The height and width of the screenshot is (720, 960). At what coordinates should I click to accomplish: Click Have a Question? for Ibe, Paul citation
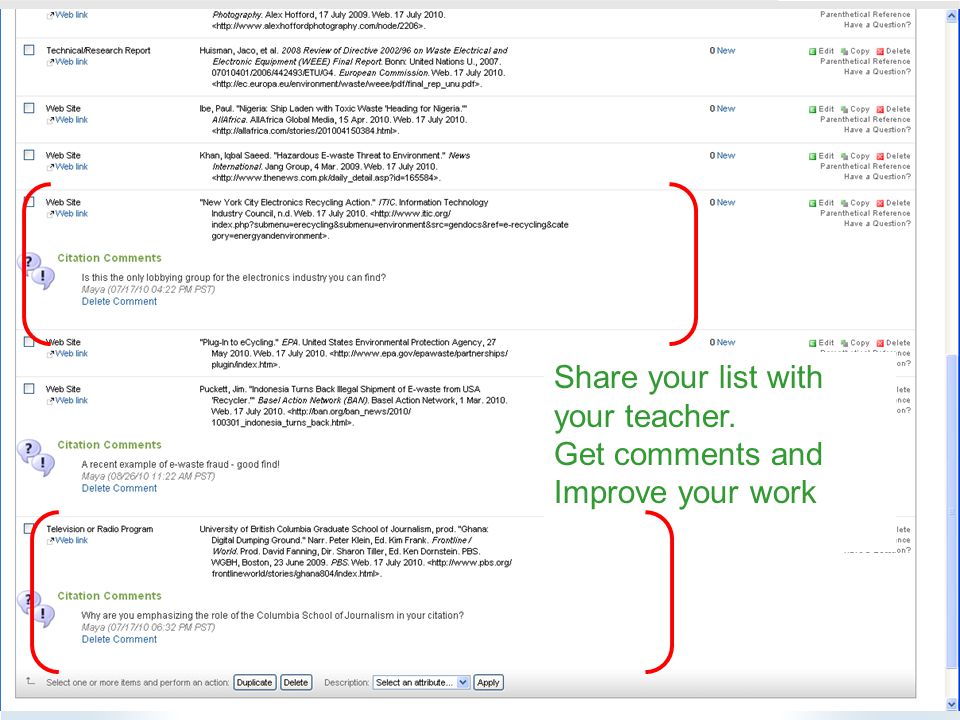tap(877, 130)
